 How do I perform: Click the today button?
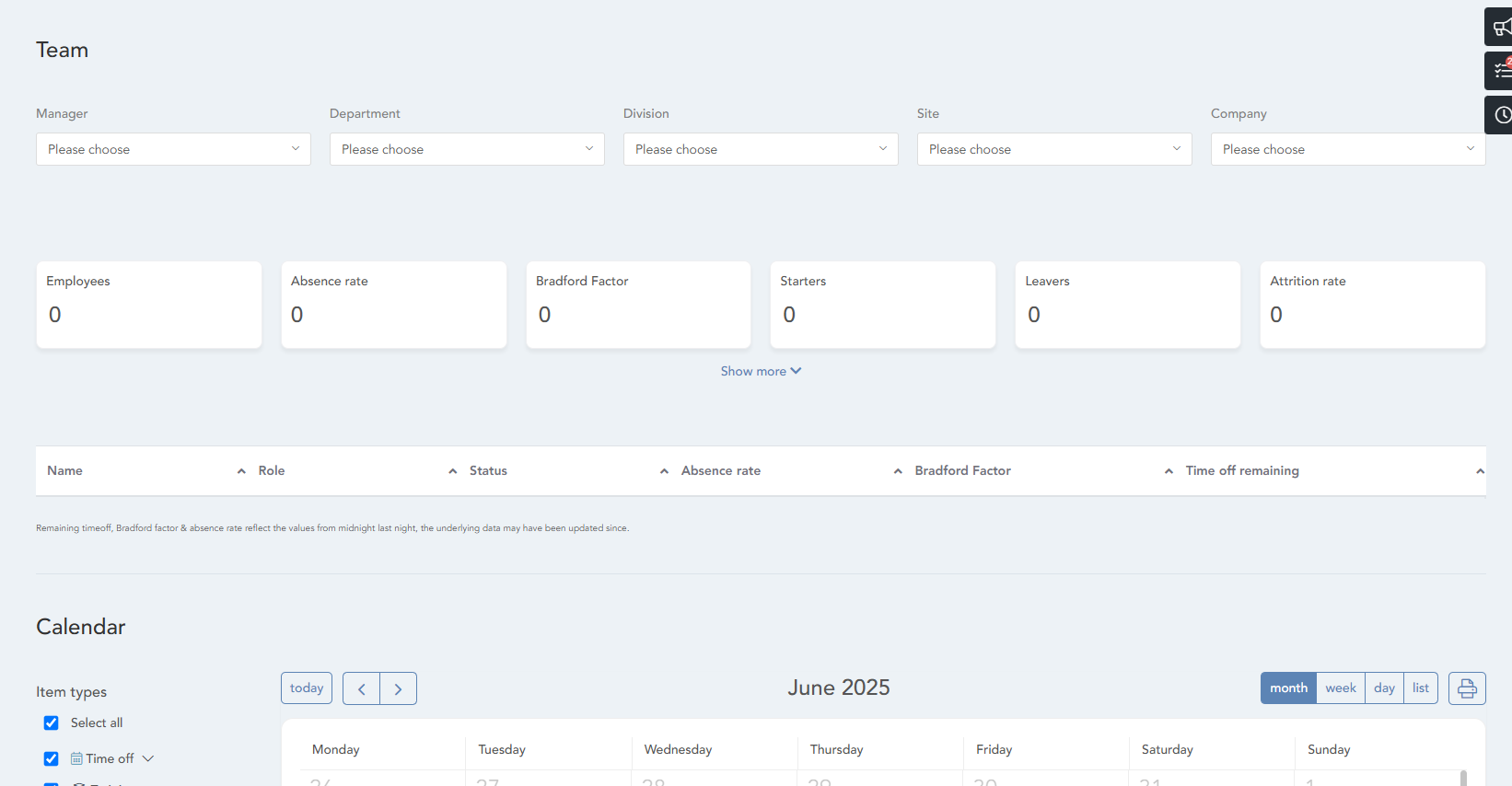tap(307, 688)
